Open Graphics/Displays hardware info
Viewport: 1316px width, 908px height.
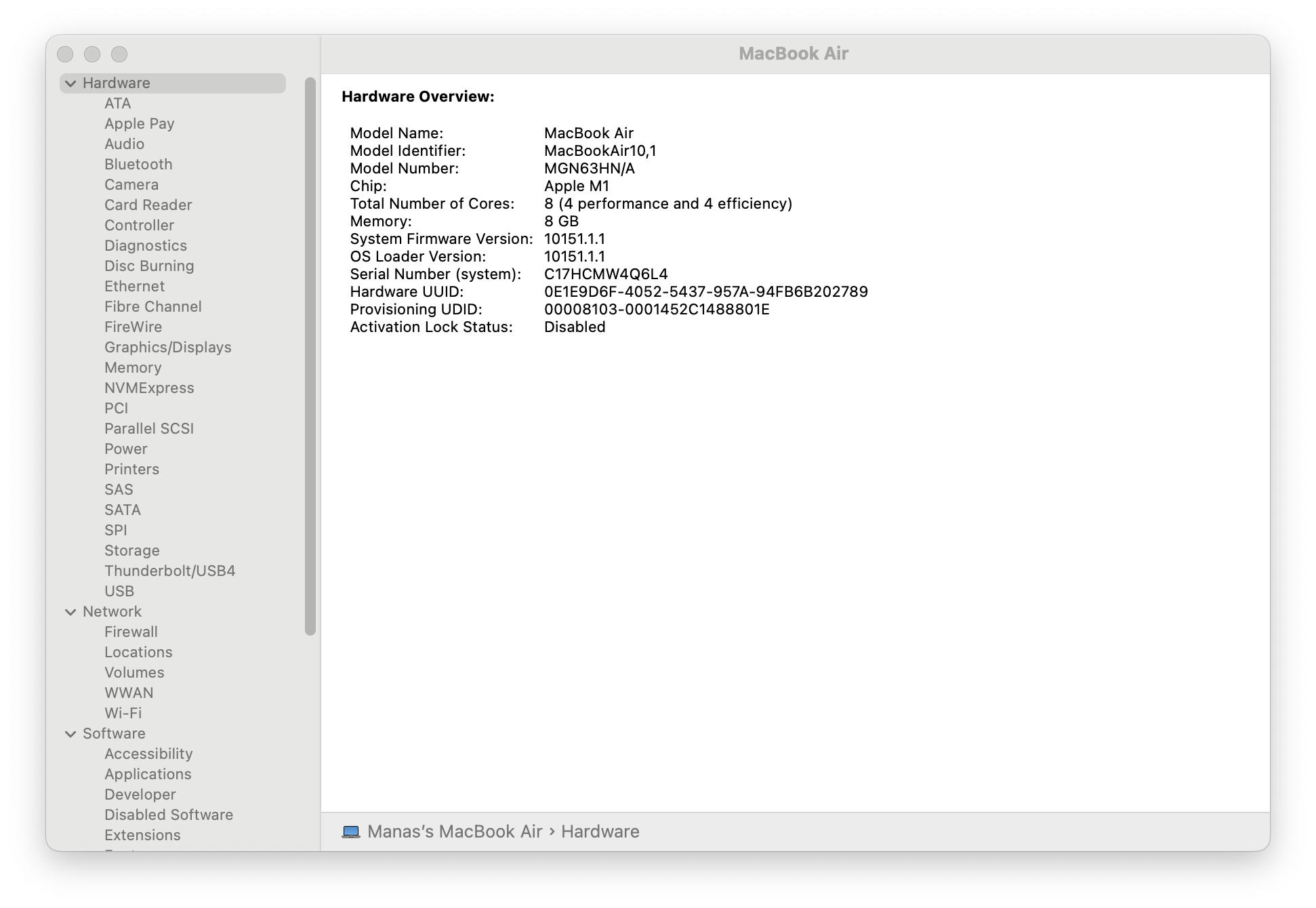[x=167, y=348]
